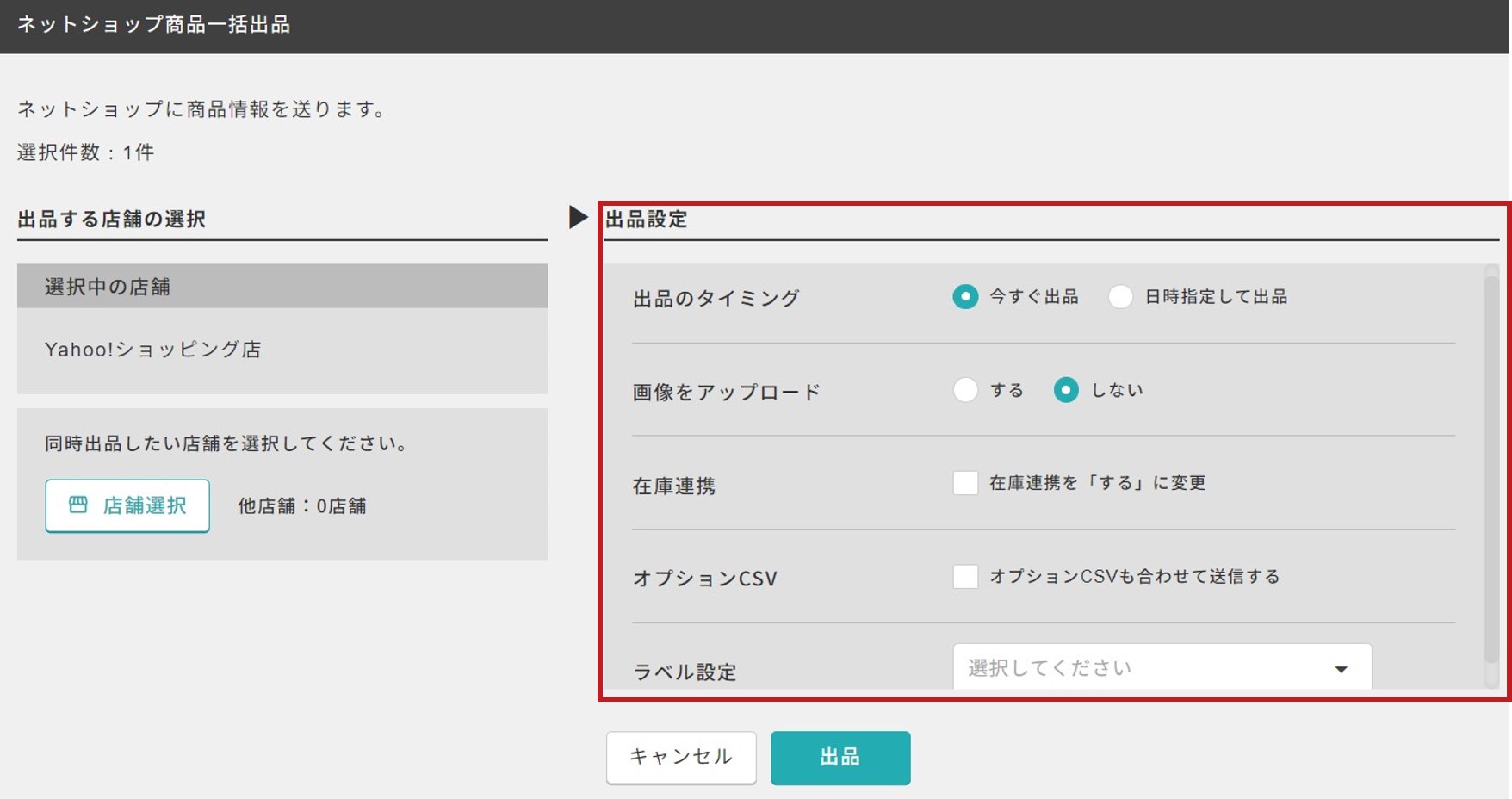The image size is (1512, 799).
Task: Open the ラベル設定 dropdown
Action: pos(1162,667)
